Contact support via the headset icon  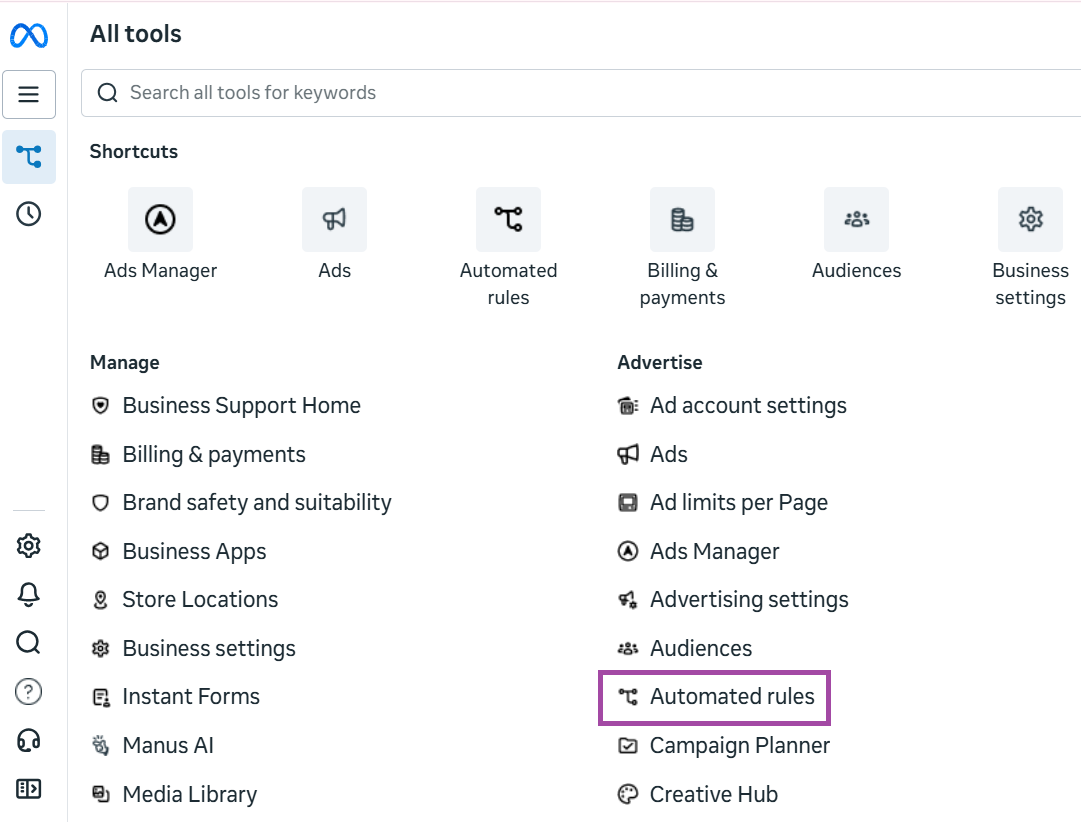click(x=28, y=740)
